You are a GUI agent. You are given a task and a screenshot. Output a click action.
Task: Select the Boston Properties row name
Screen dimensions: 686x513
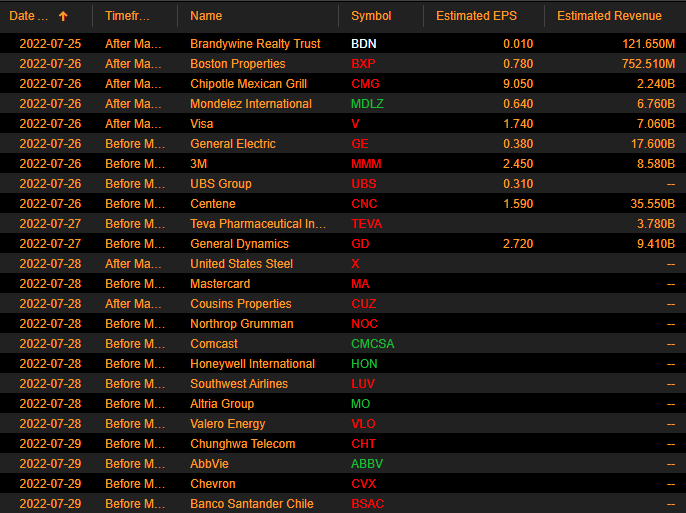point(238,64)
